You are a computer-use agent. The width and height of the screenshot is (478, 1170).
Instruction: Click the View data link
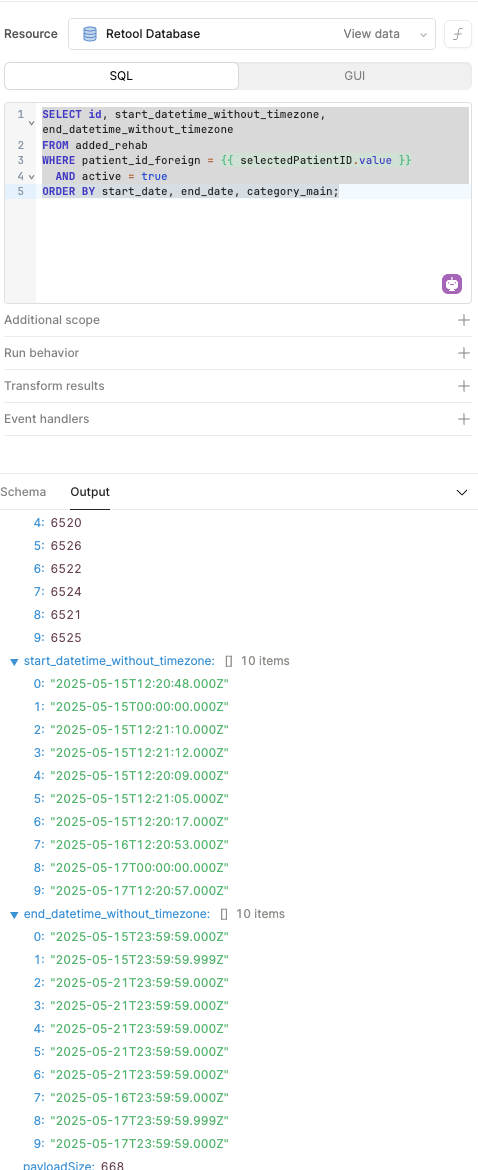pos(371,34)
